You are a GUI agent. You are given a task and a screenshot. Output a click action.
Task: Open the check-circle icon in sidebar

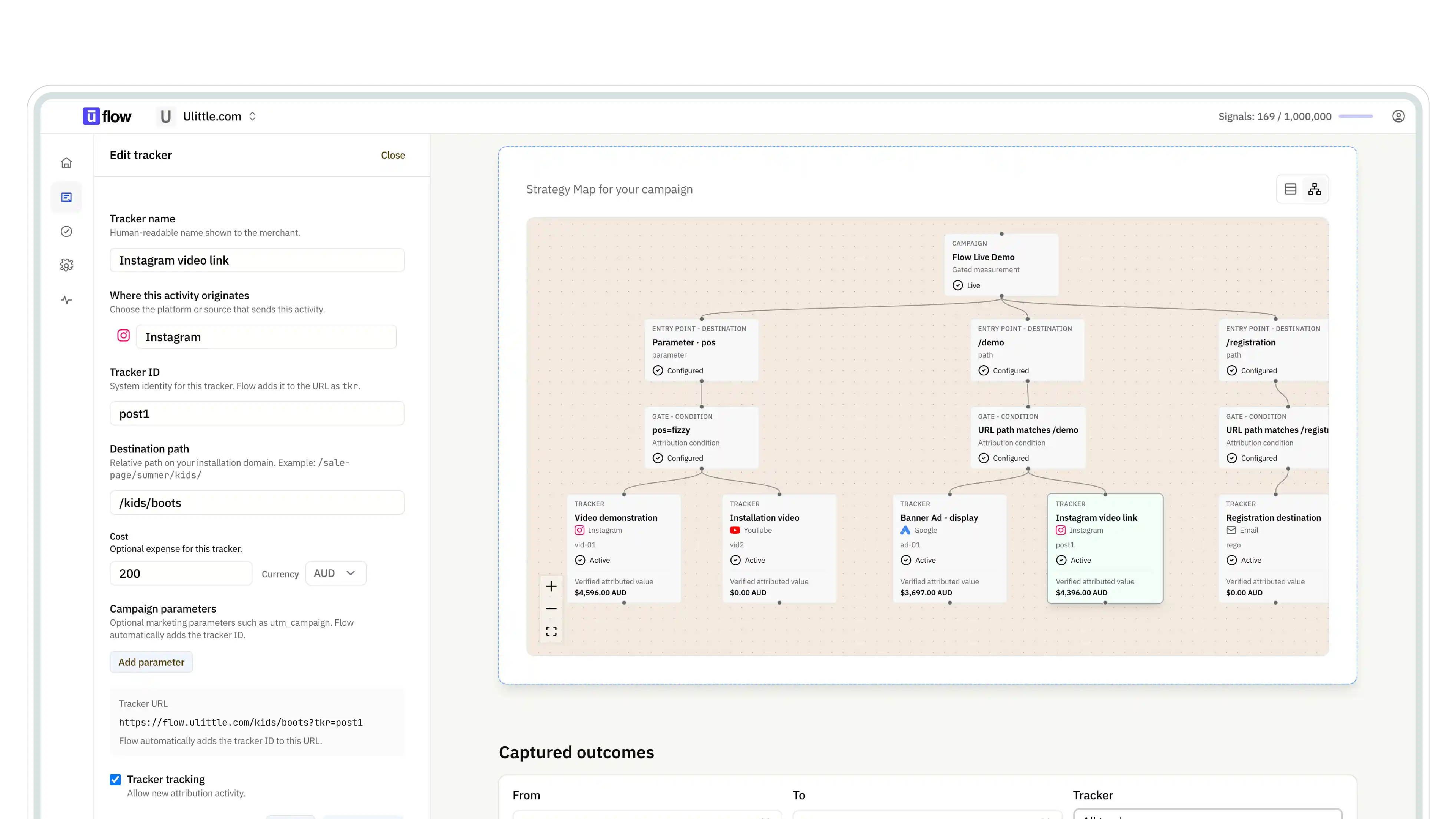point(66,232)
